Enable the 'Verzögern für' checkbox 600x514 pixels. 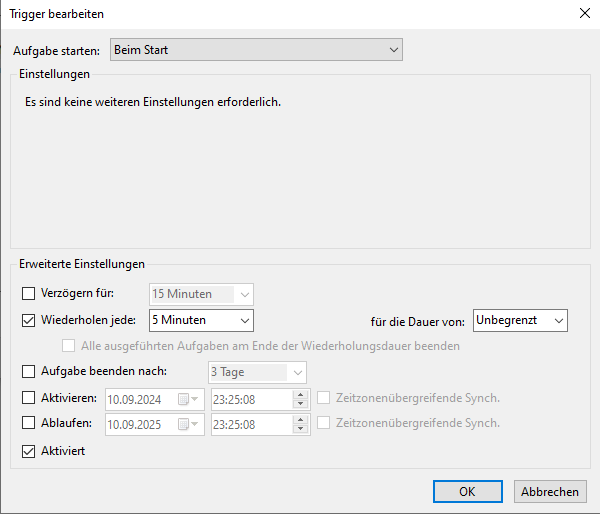point(28,294)
